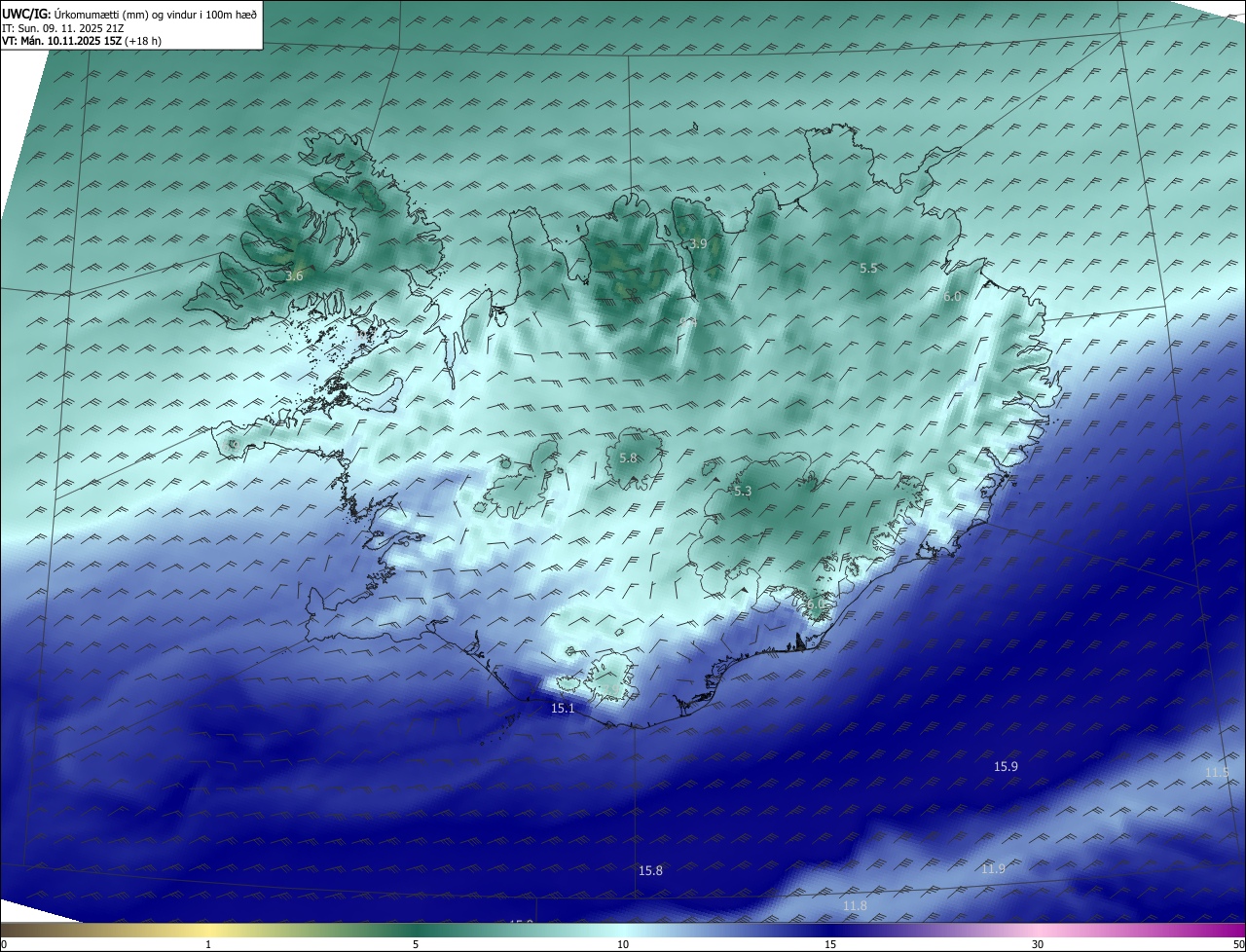Click the 50 tick label on the colorbar
Viewport: 1246px width, 952px height.
click(1238, 944)
